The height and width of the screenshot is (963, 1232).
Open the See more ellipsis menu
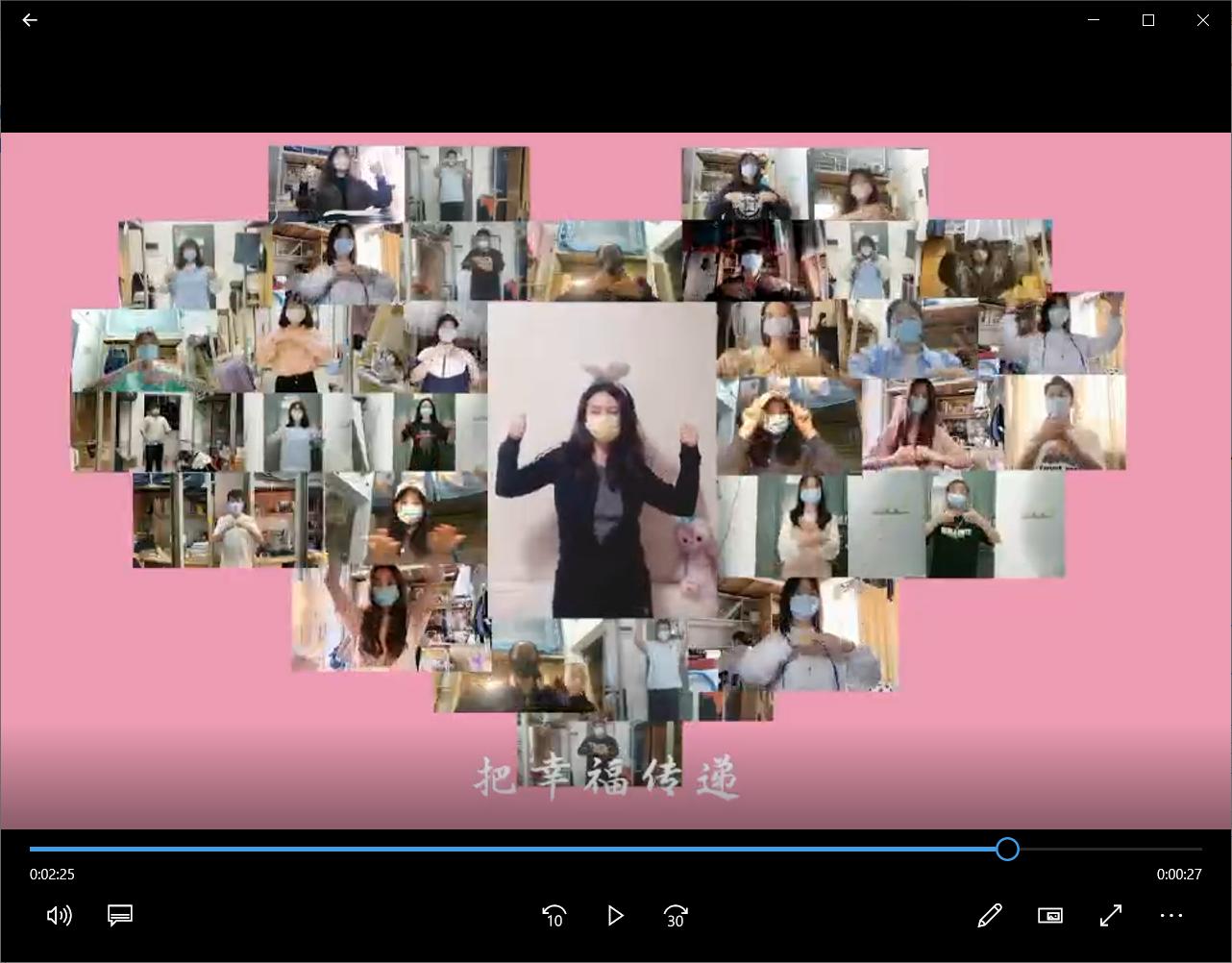[x=1170, y=915]
